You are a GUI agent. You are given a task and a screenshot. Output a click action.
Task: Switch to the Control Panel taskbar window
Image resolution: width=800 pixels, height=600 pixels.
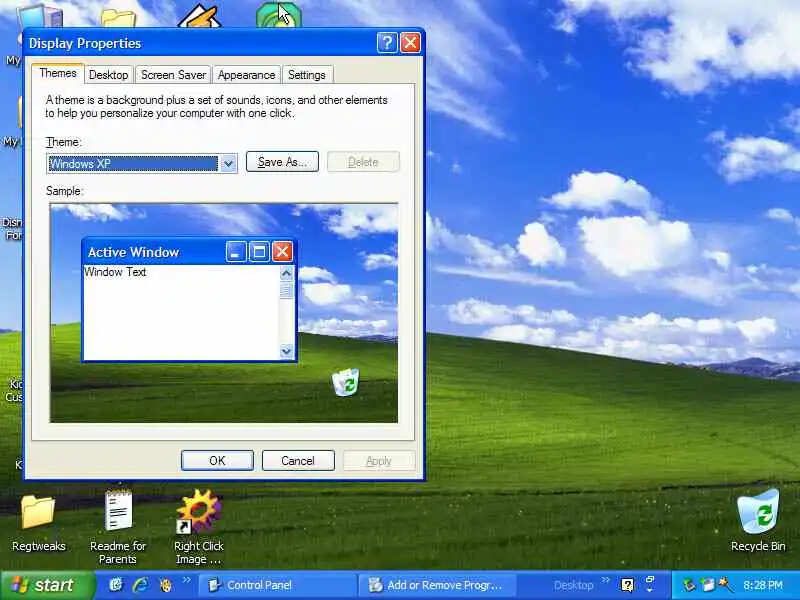click(276, 585)
